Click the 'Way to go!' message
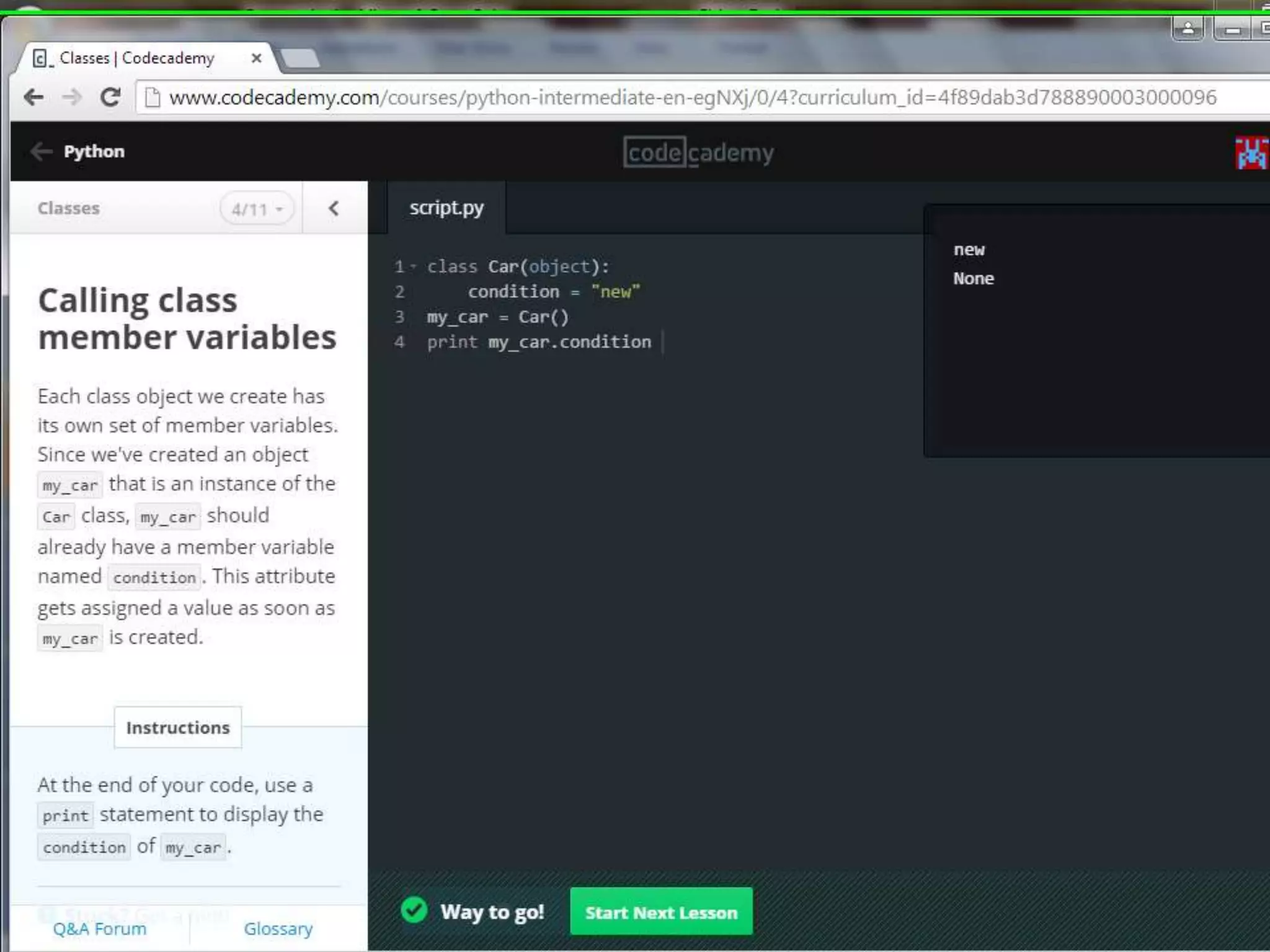The width and height of the screenshot is (1270, 952). [x=492, y=912]
